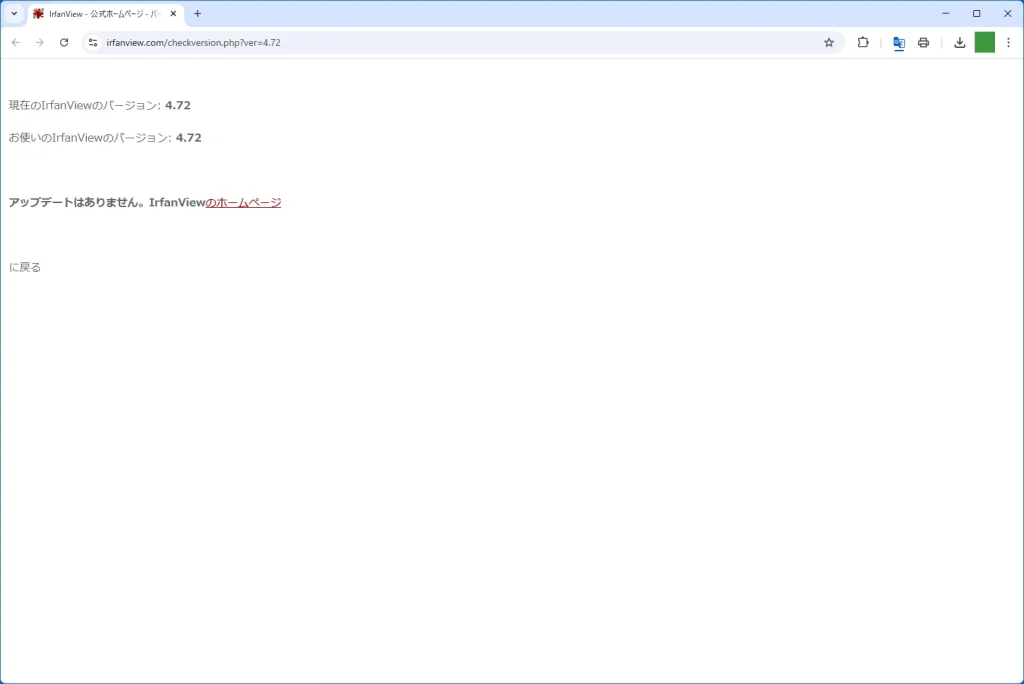Open the green profile avatar

(984, 42)
